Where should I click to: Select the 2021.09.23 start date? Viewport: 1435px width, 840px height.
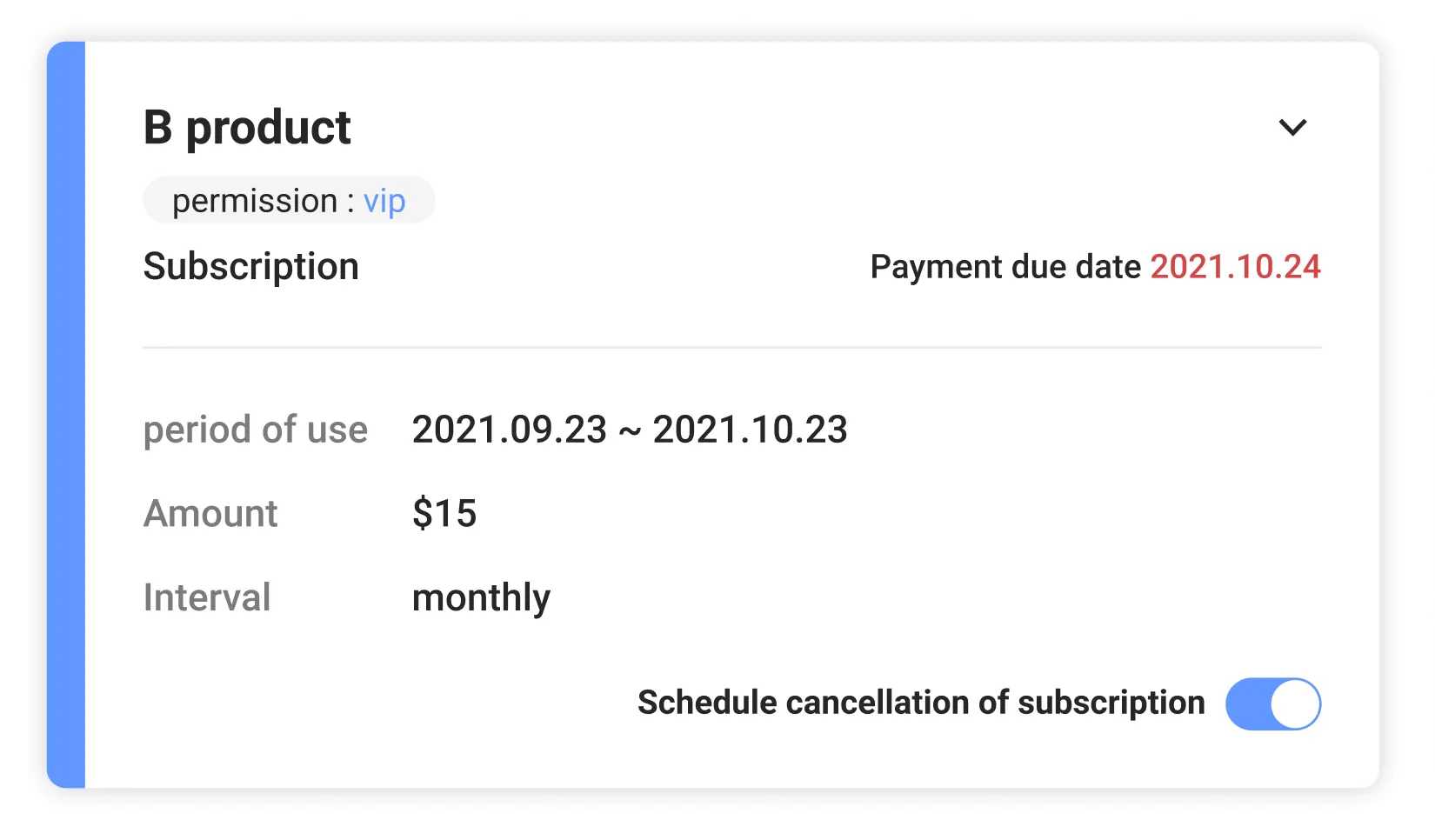pyautogui.click(x=510, y=430)
